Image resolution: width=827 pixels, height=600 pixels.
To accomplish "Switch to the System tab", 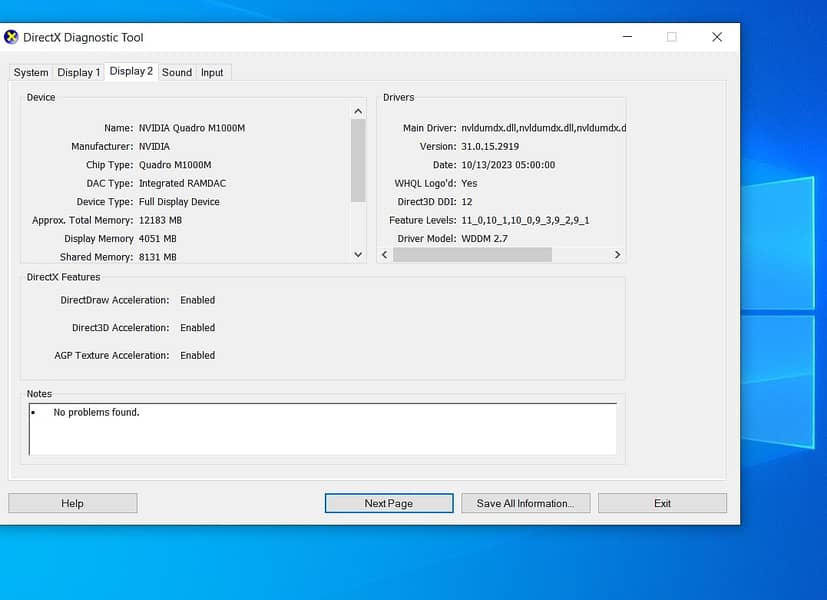I will tap(31, 72).
